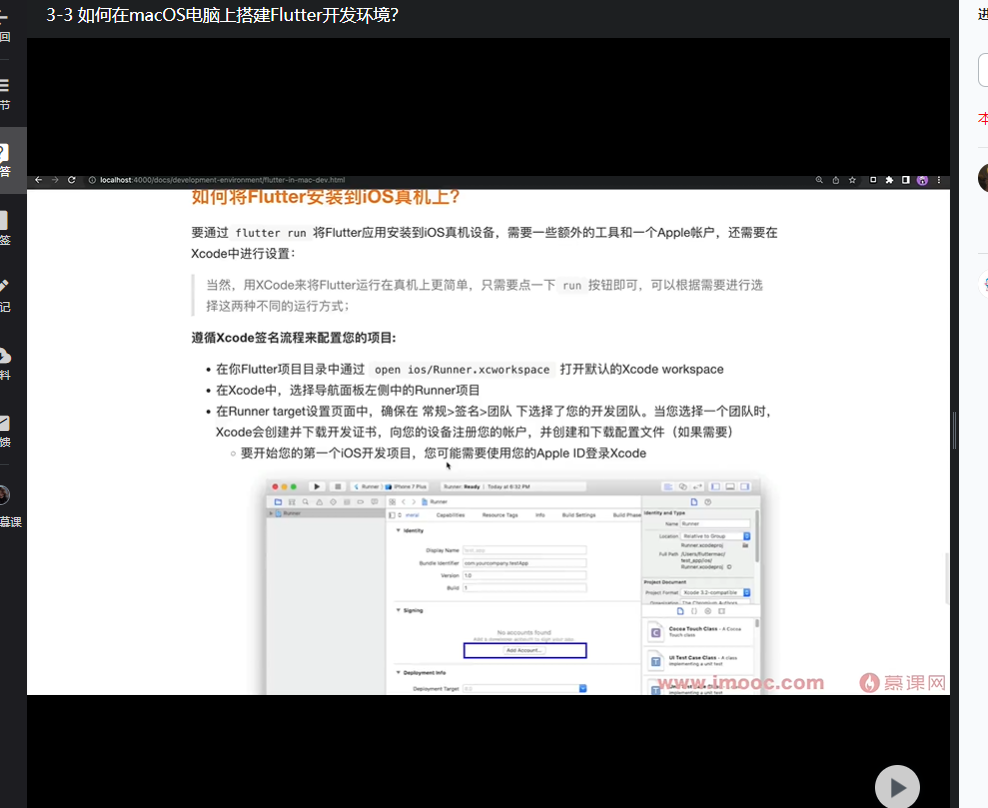Toggle the browser side panel icon
The height and width of the screenshot is (808, 988).
point(905,180)
